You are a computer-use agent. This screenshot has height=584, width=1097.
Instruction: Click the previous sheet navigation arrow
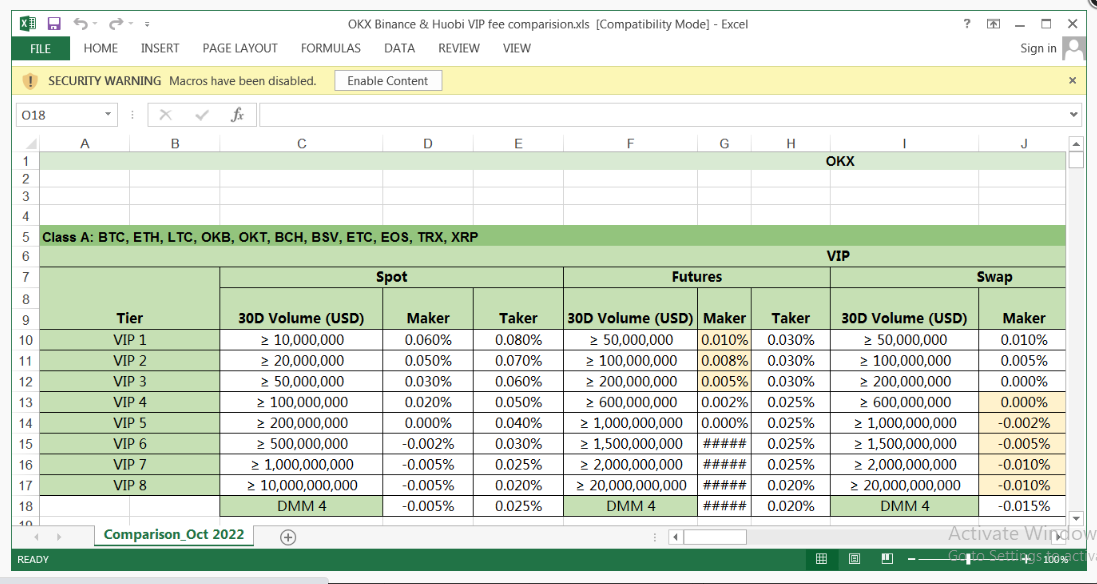(36, 536)
